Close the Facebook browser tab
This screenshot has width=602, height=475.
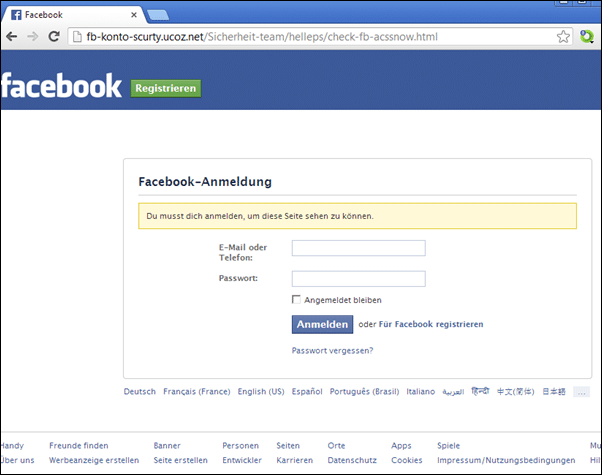point(134,15)
